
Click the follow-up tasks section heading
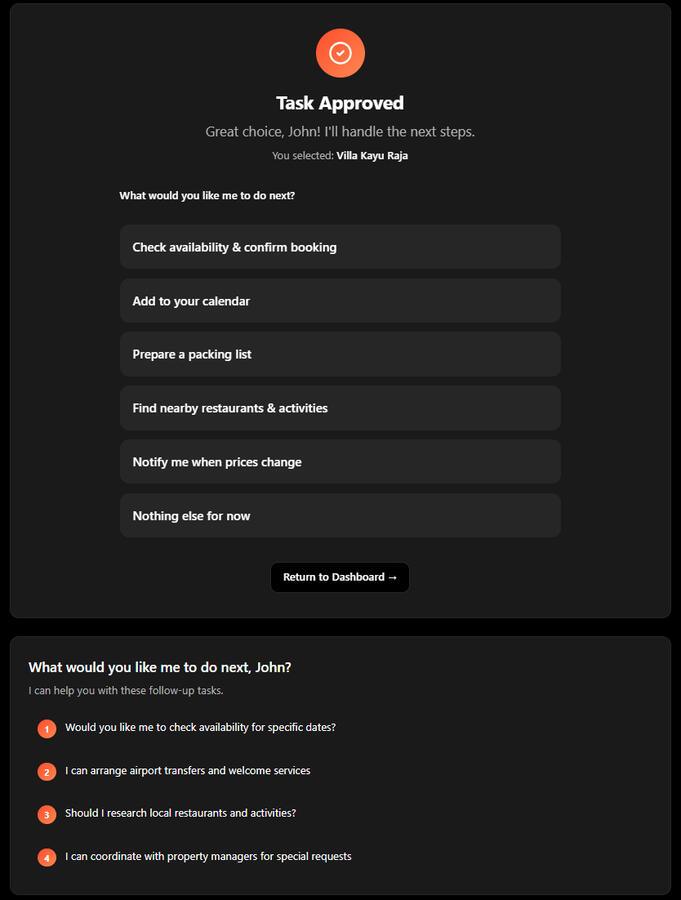[x=160, y=667]
